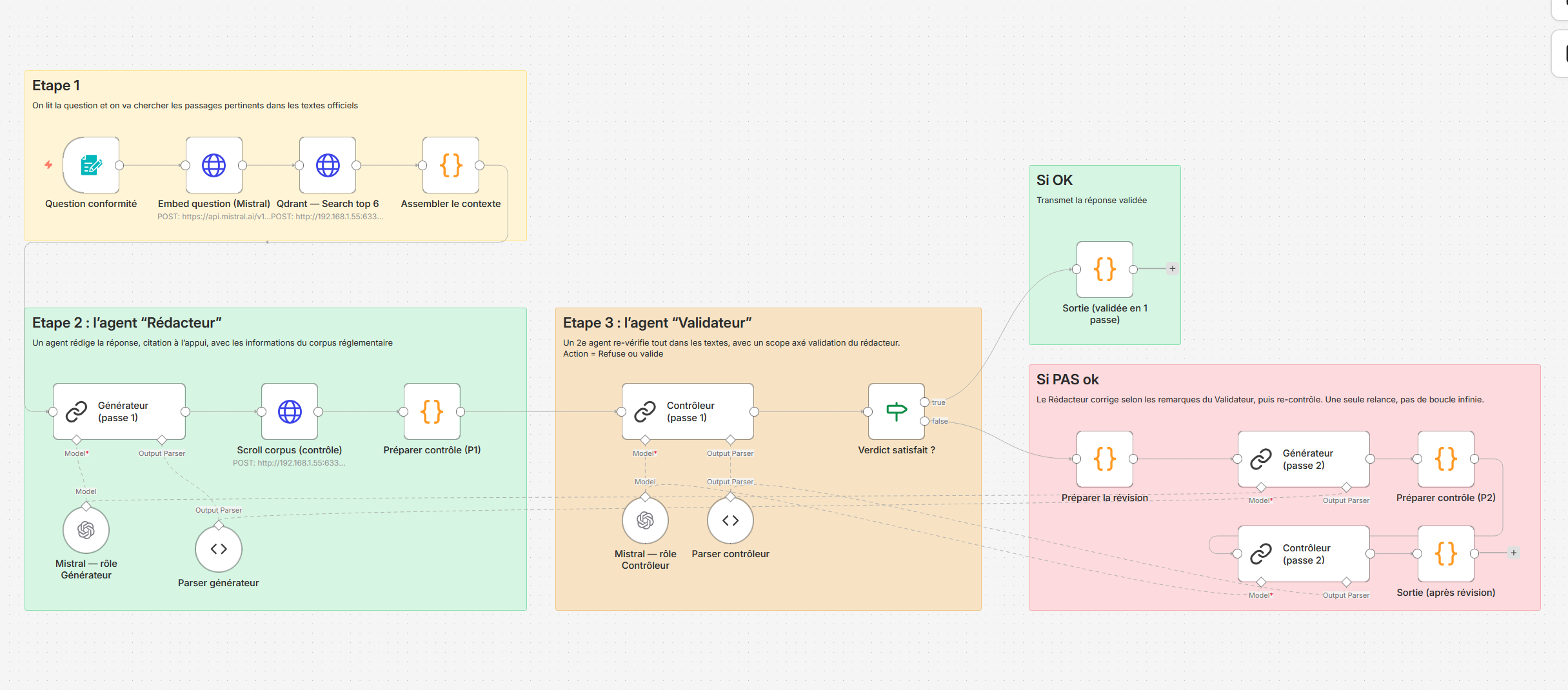Image resolution: width=1568 pixels, height=690 pixels.
Task: Select the Parser générateur node
Action: [219, 549]
